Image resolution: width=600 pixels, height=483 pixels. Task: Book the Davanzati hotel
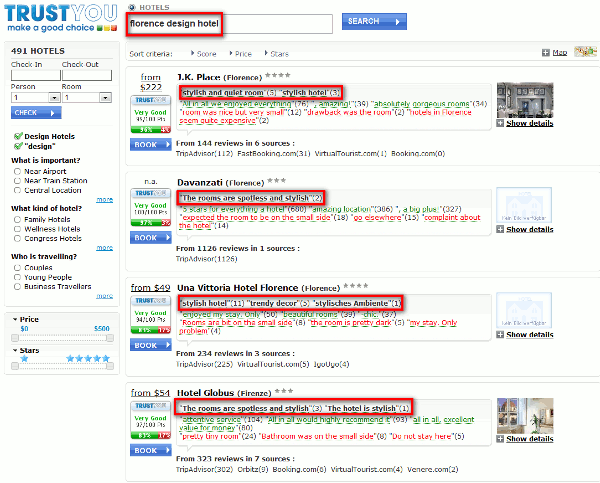click(x=150, y=238)
